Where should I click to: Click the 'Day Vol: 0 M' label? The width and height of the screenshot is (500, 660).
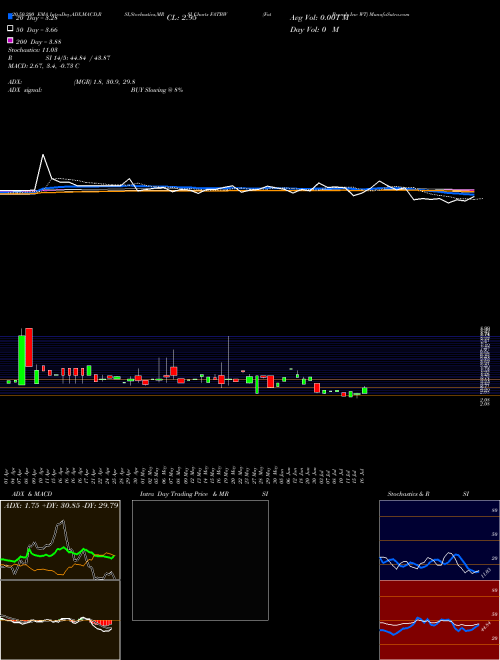point(314,29)
